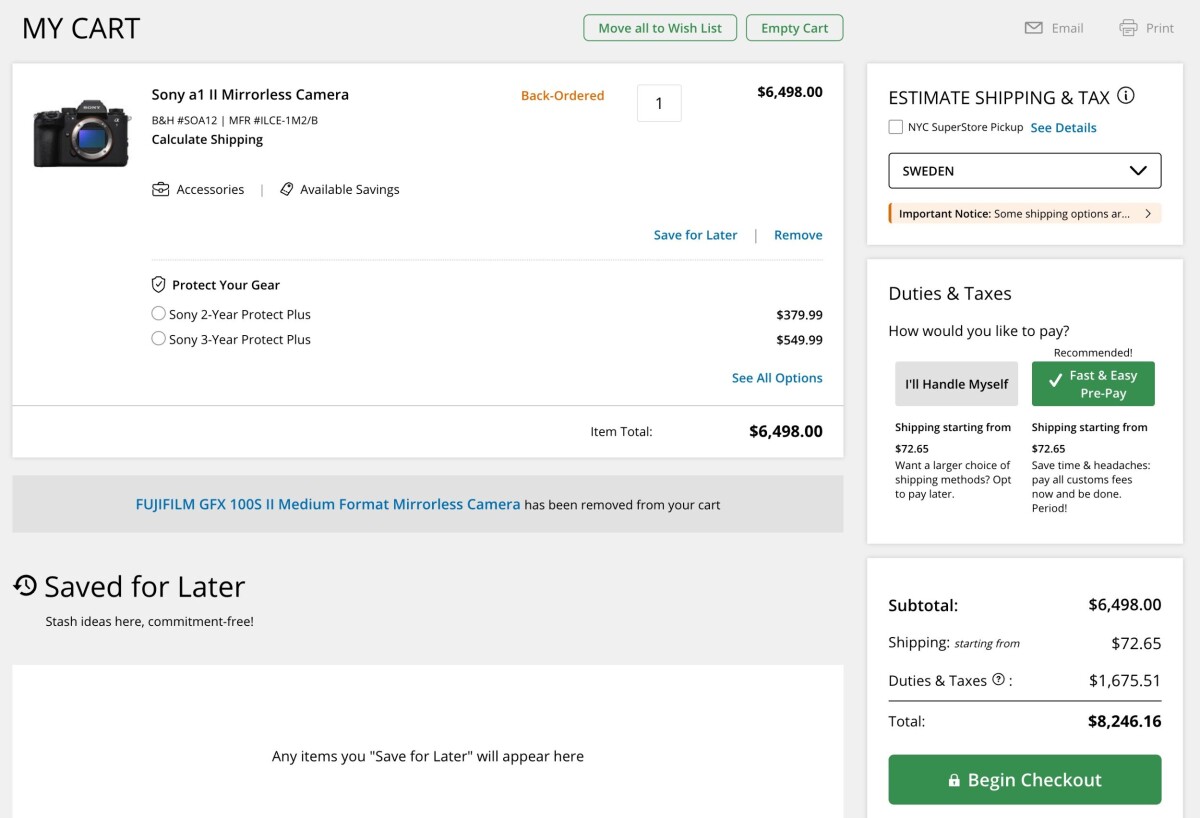1200x818 pixels.
Task: Click the quantity field for the camera
Action: 659,103
